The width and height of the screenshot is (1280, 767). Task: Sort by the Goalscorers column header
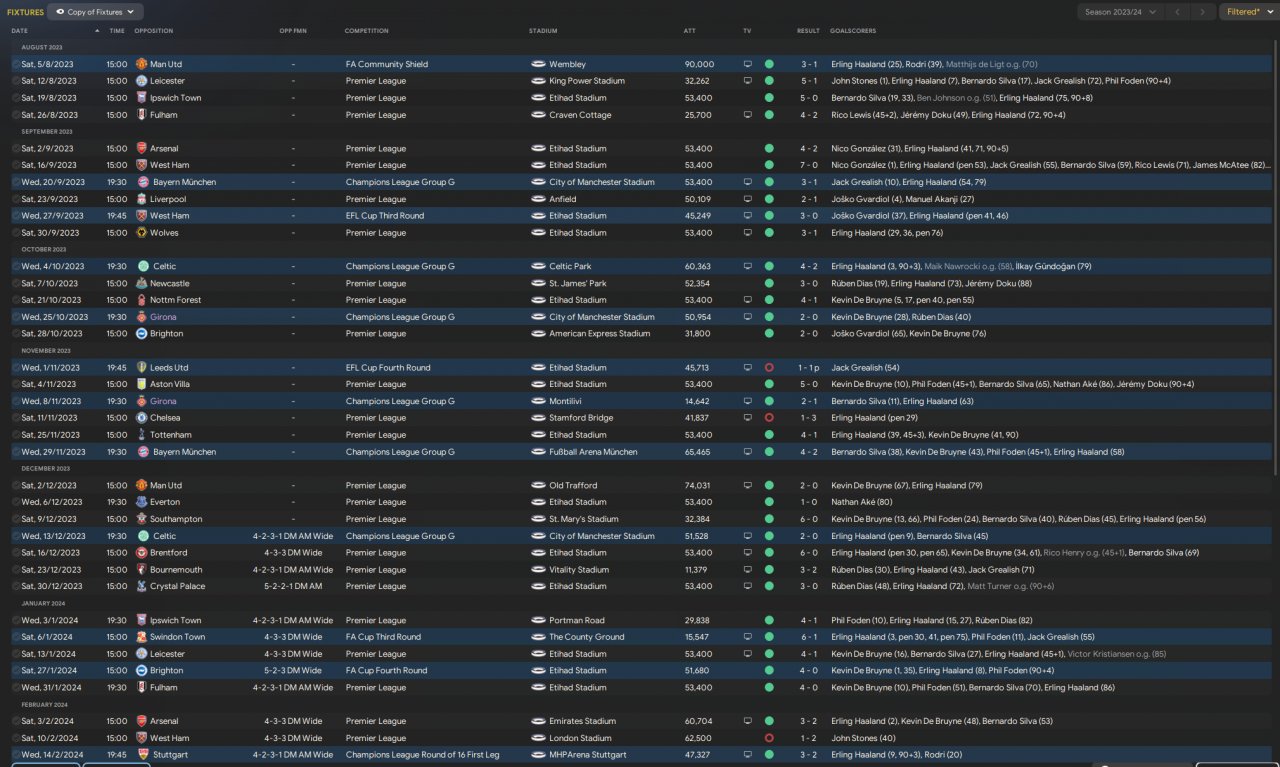(852, 31)
